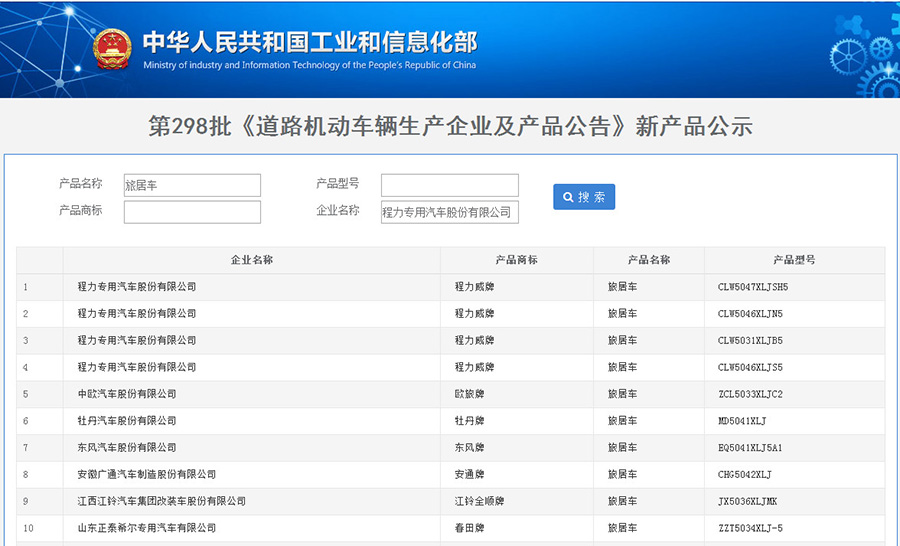Image resolution: width=900 pixels, height=546 pixels.
Task: Click the 产品型号 column header in table
Action: pyautogui.click(x=794, y=260)
